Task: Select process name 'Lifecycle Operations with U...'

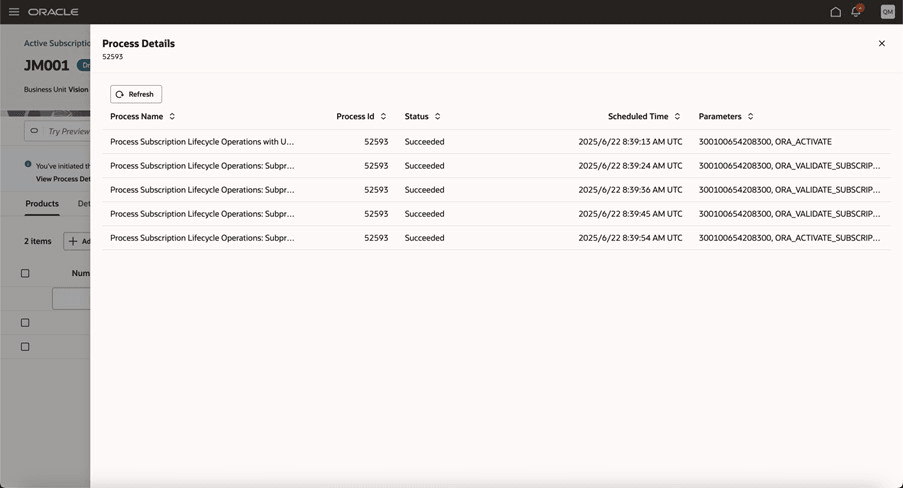Action: click(202, 142)
